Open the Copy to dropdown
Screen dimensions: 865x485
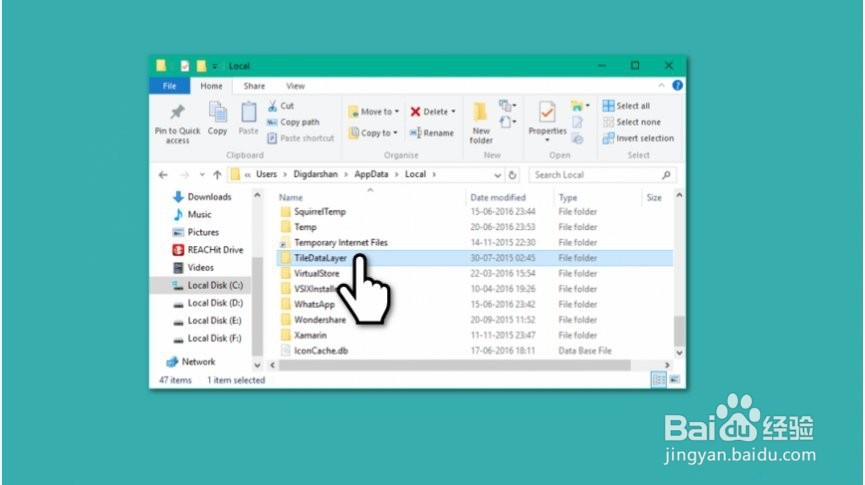pyautogui.click(x=373, y=133)
